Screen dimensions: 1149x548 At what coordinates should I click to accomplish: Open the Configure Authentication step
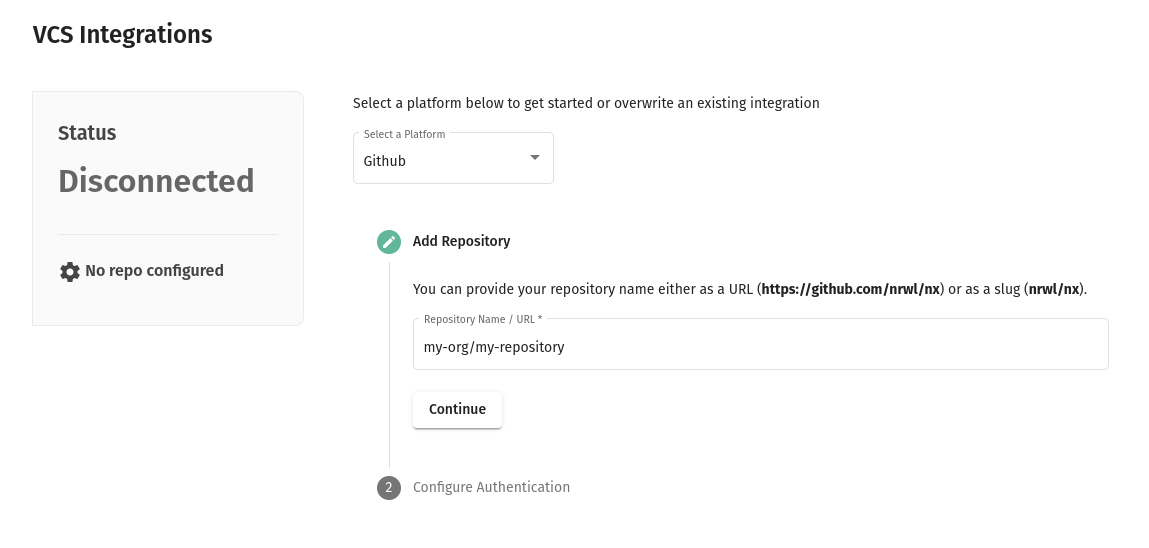coord(491,487)
